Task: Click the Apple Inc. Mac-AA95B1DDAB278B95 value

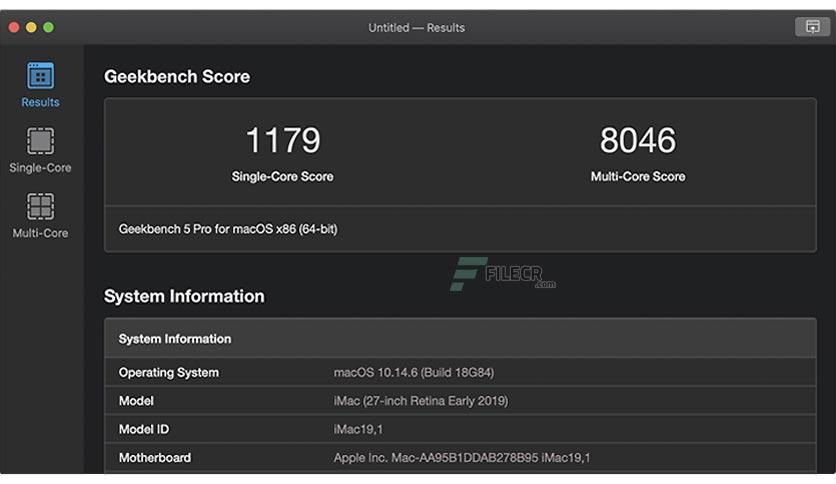Action: 462,458
